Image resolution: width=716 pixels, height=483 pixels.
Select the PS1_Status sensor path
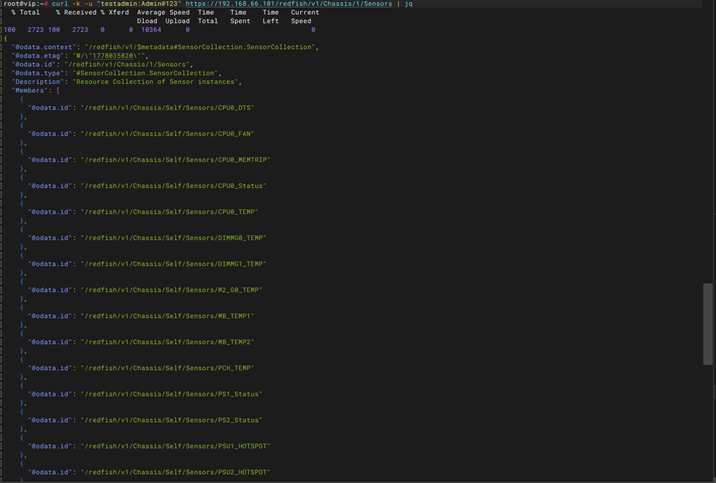pos(171,394)
